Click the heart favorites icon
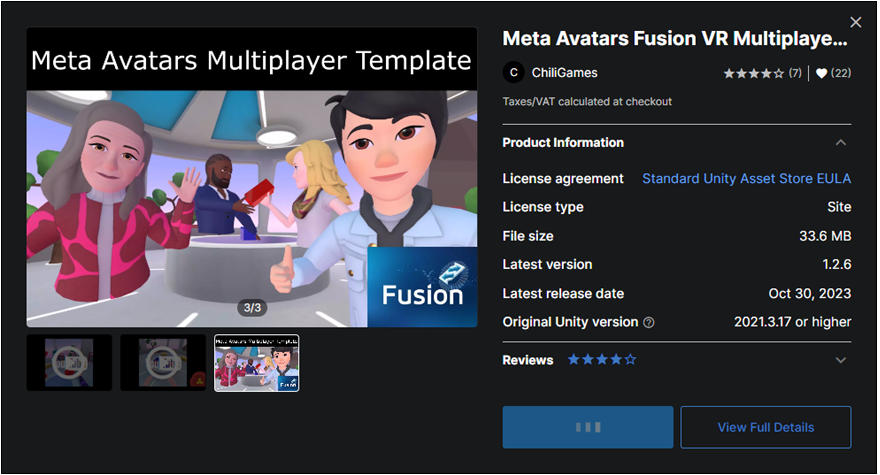 tap(821, 73)
